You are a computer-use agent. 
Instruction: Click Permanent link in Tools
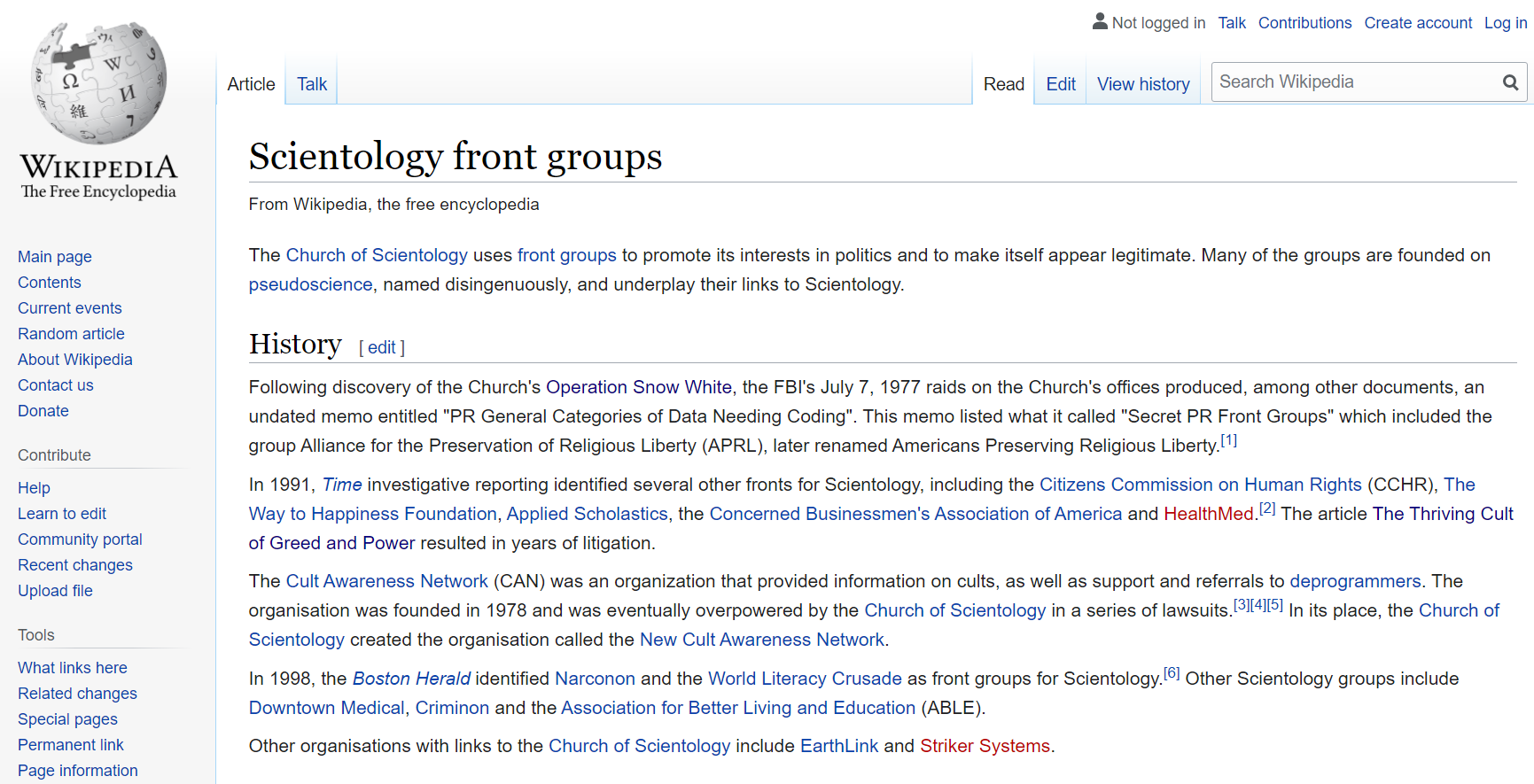tap(71, 745)
